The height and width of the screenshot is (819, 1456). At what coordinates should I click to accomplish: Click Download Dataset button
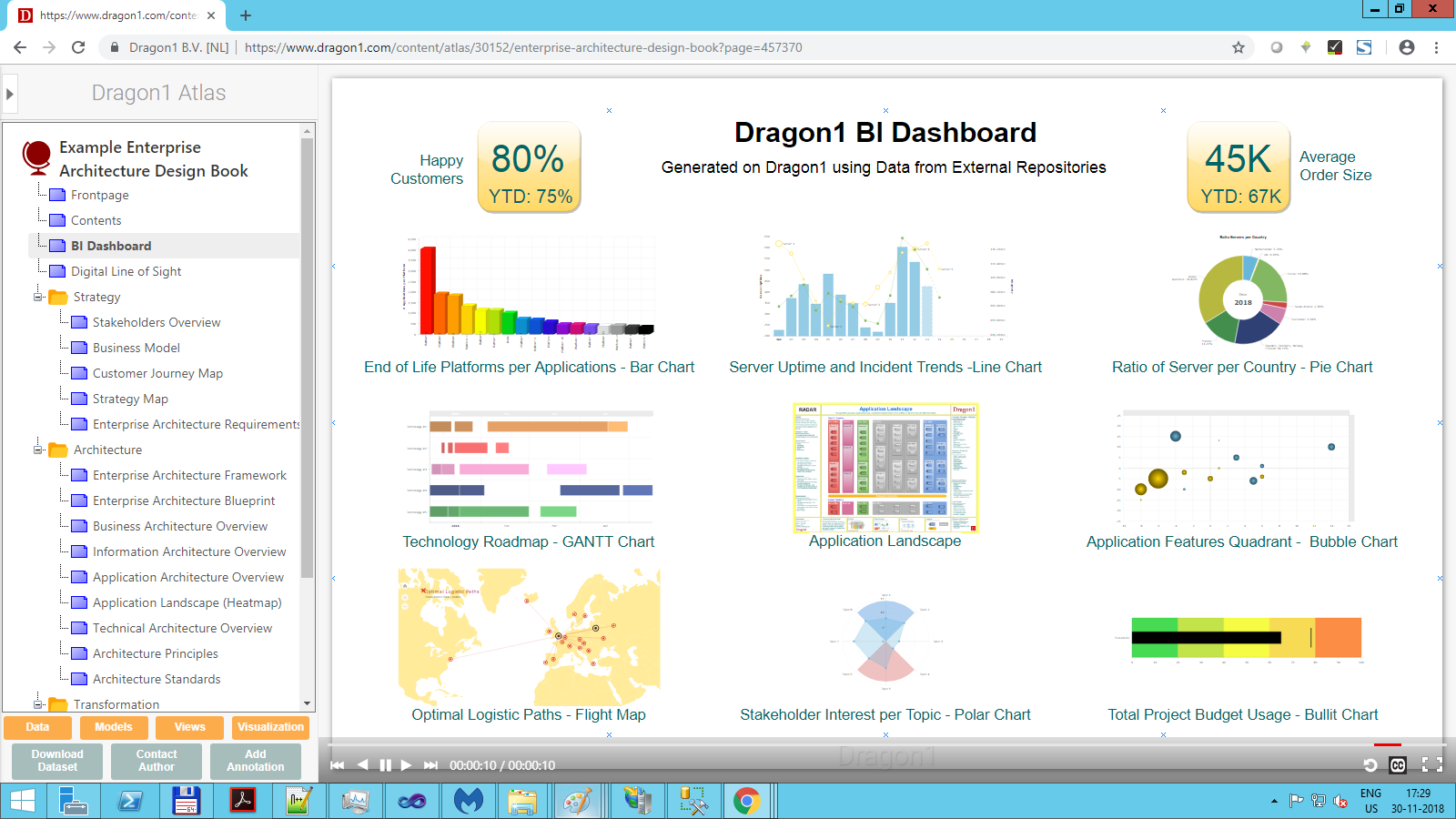pyautogui.click(x=57, y=761)
